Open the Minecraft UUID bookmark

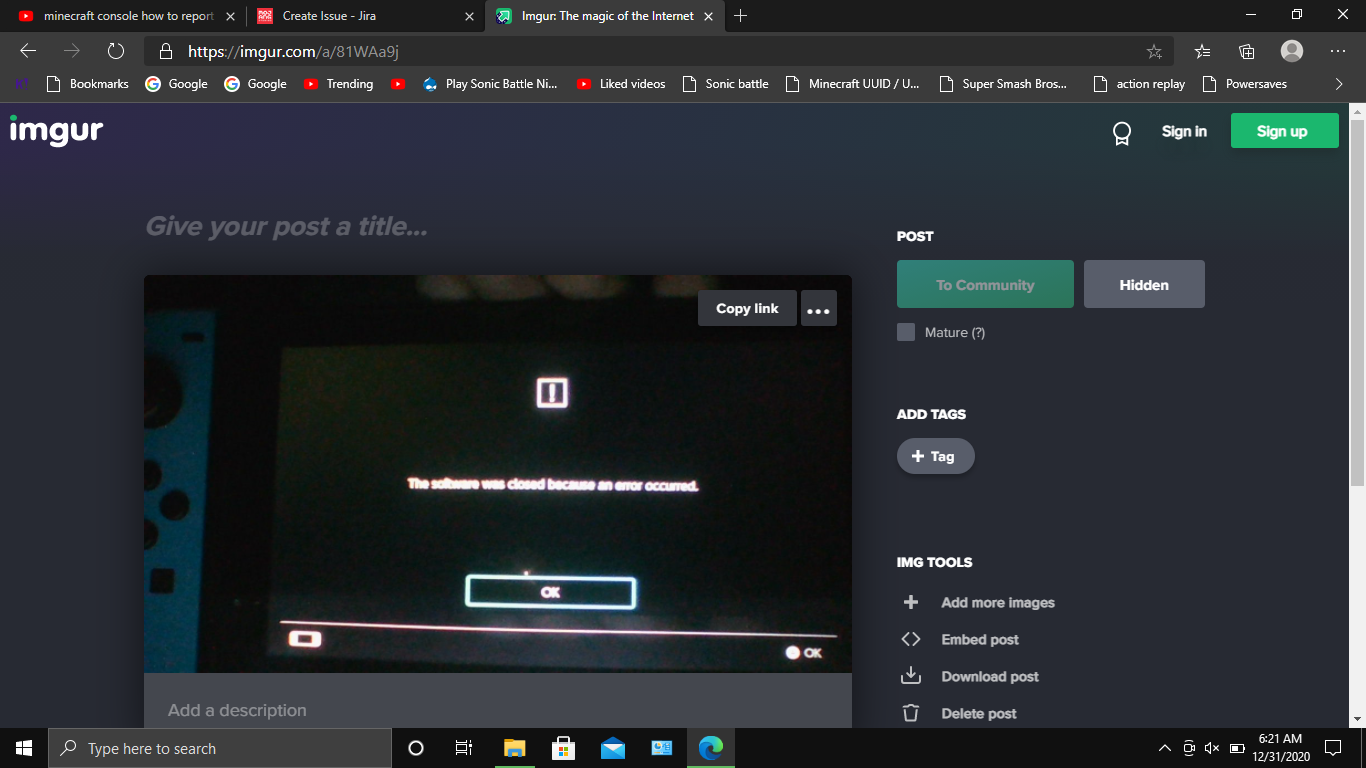853,84
